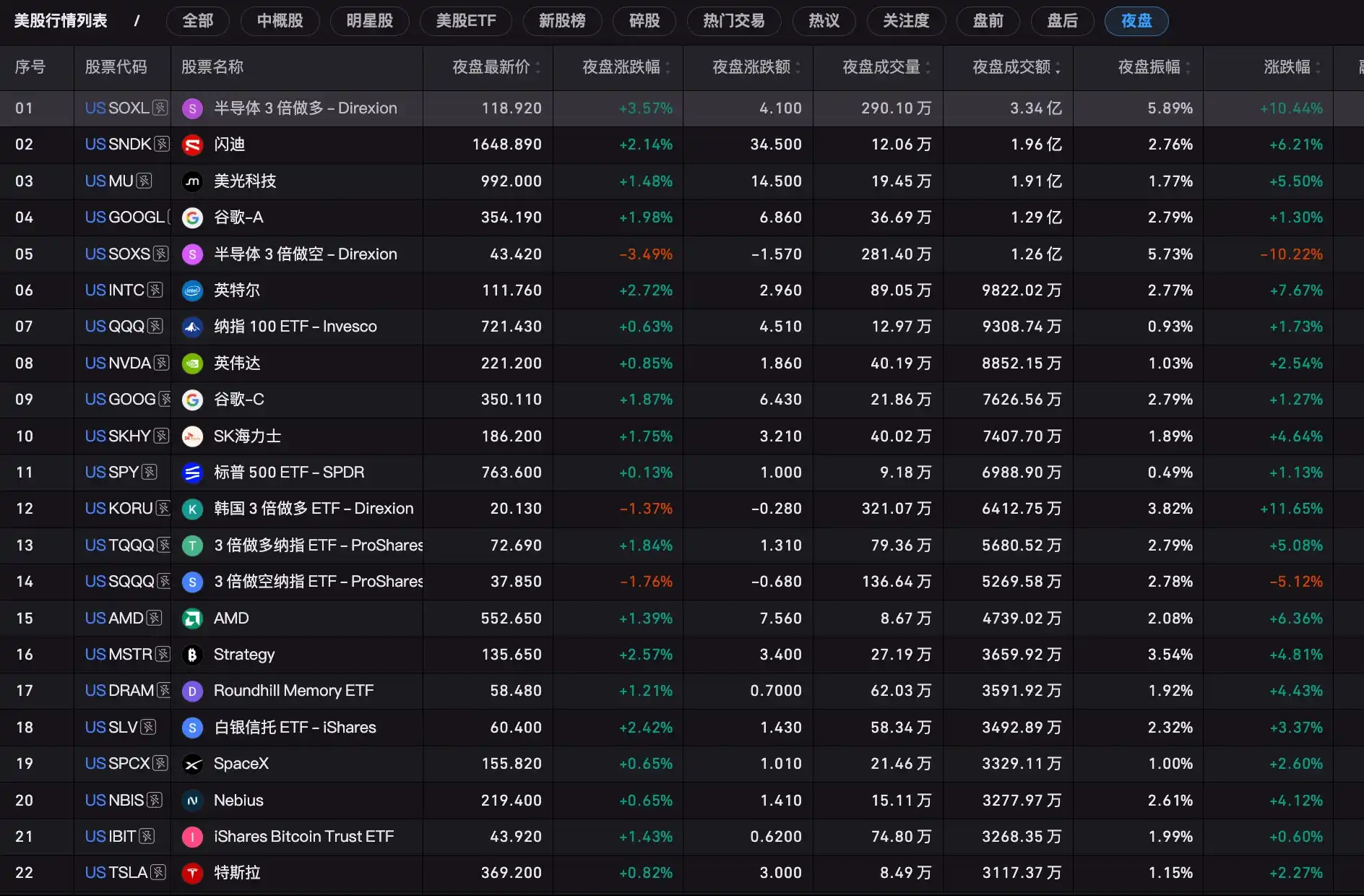Click the Invesco QQQ logo icon
The height and width of the screenshot is (896, 1364).
[x=192, y=327]
